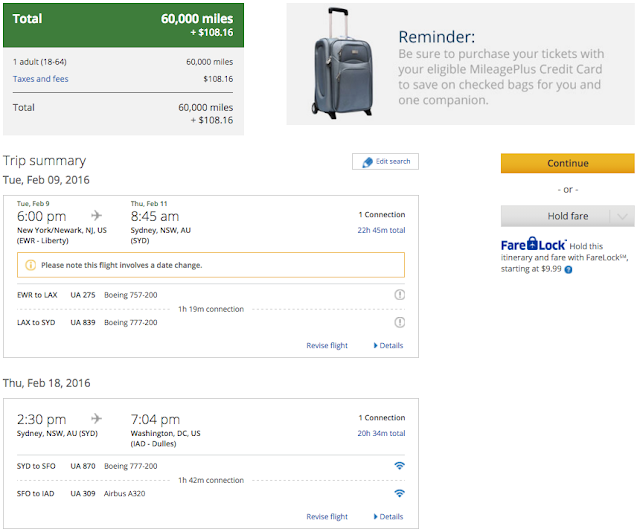Click the date change warning icon
This screenshot has height=532, width=640.
point(30,265)
